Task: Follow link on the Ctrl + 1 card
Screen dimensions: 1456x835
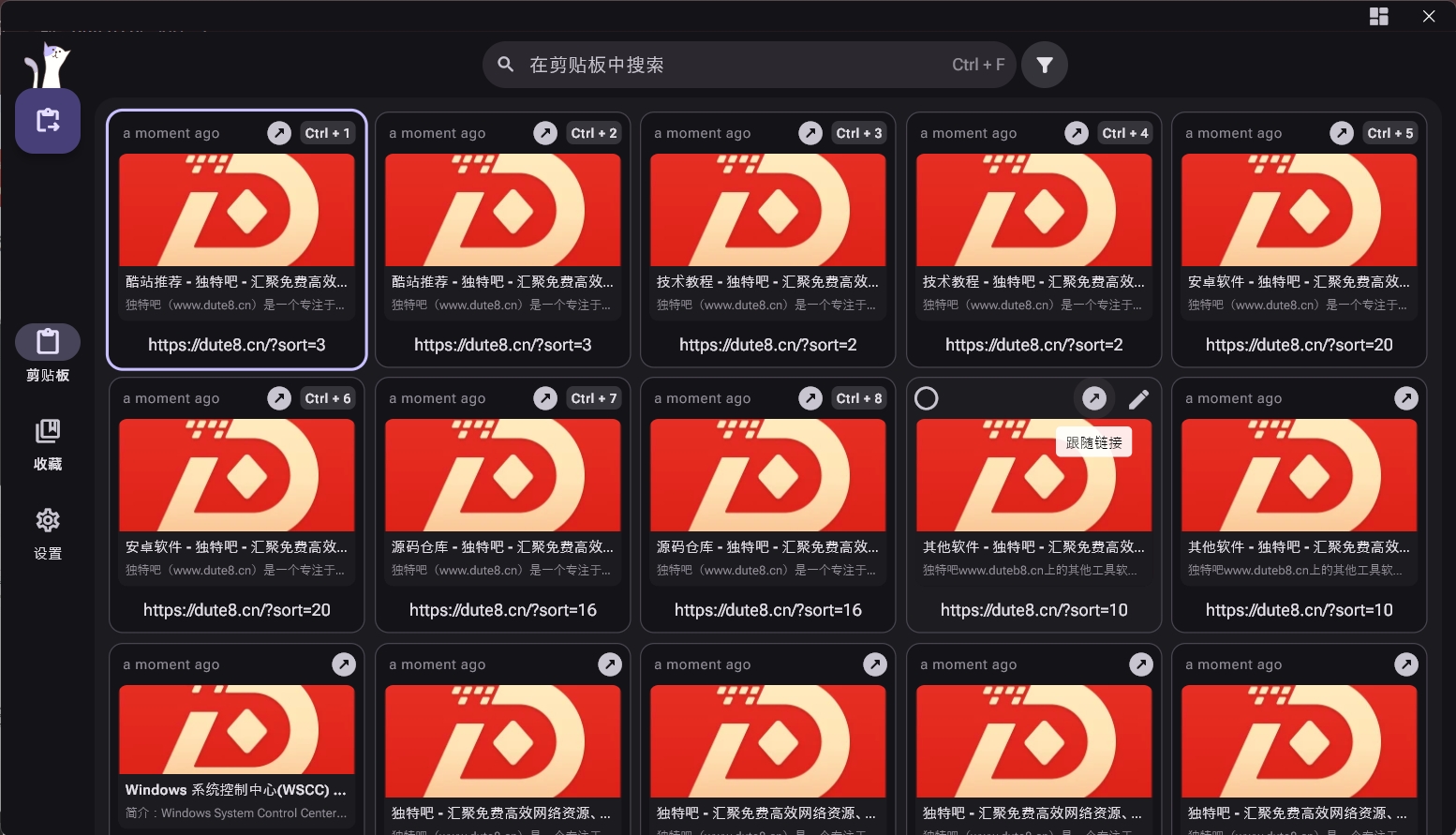Action: click(279, 133)
